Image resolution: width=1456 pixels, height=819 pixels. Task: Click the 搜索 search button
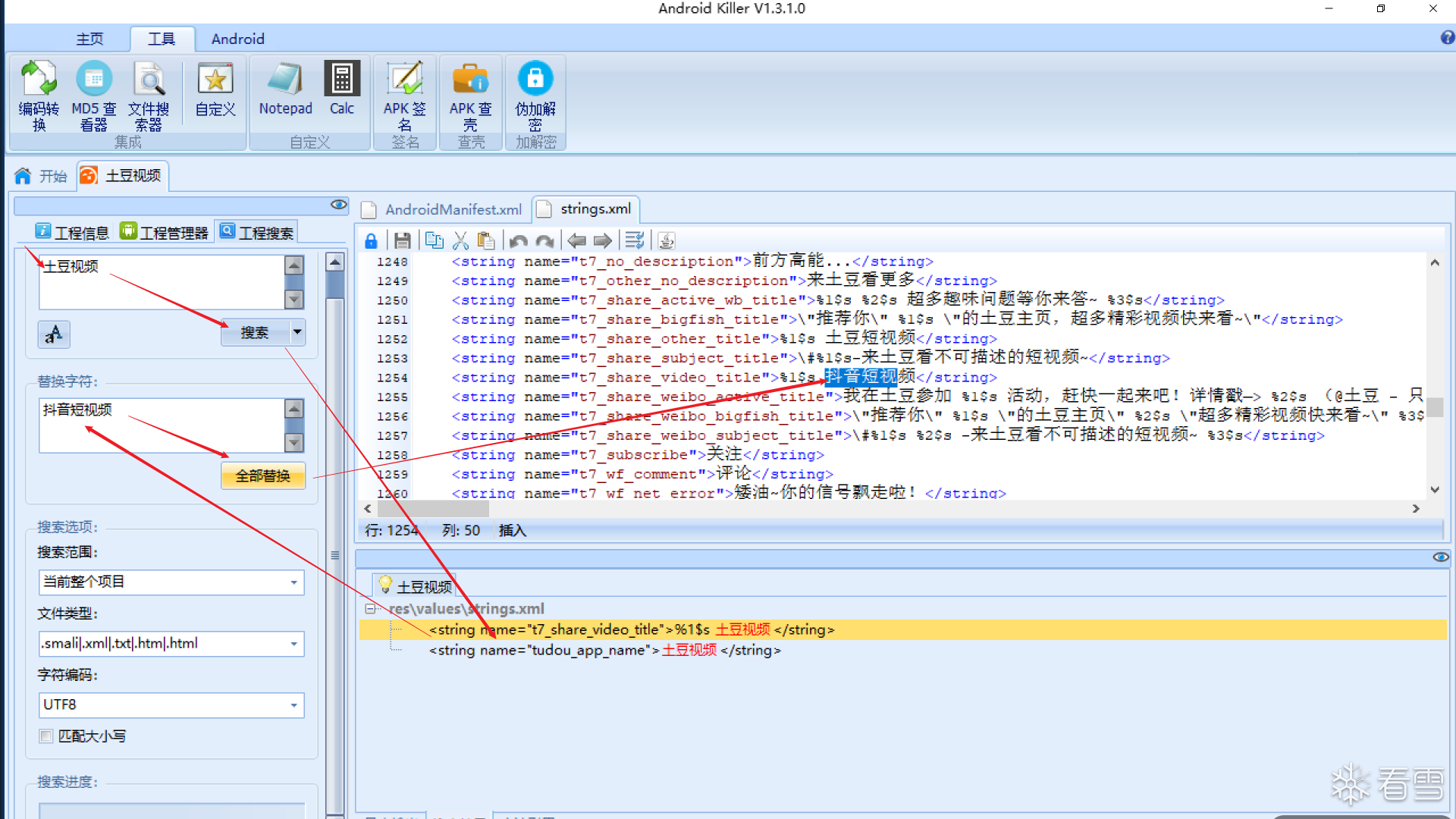click(255, 333)
